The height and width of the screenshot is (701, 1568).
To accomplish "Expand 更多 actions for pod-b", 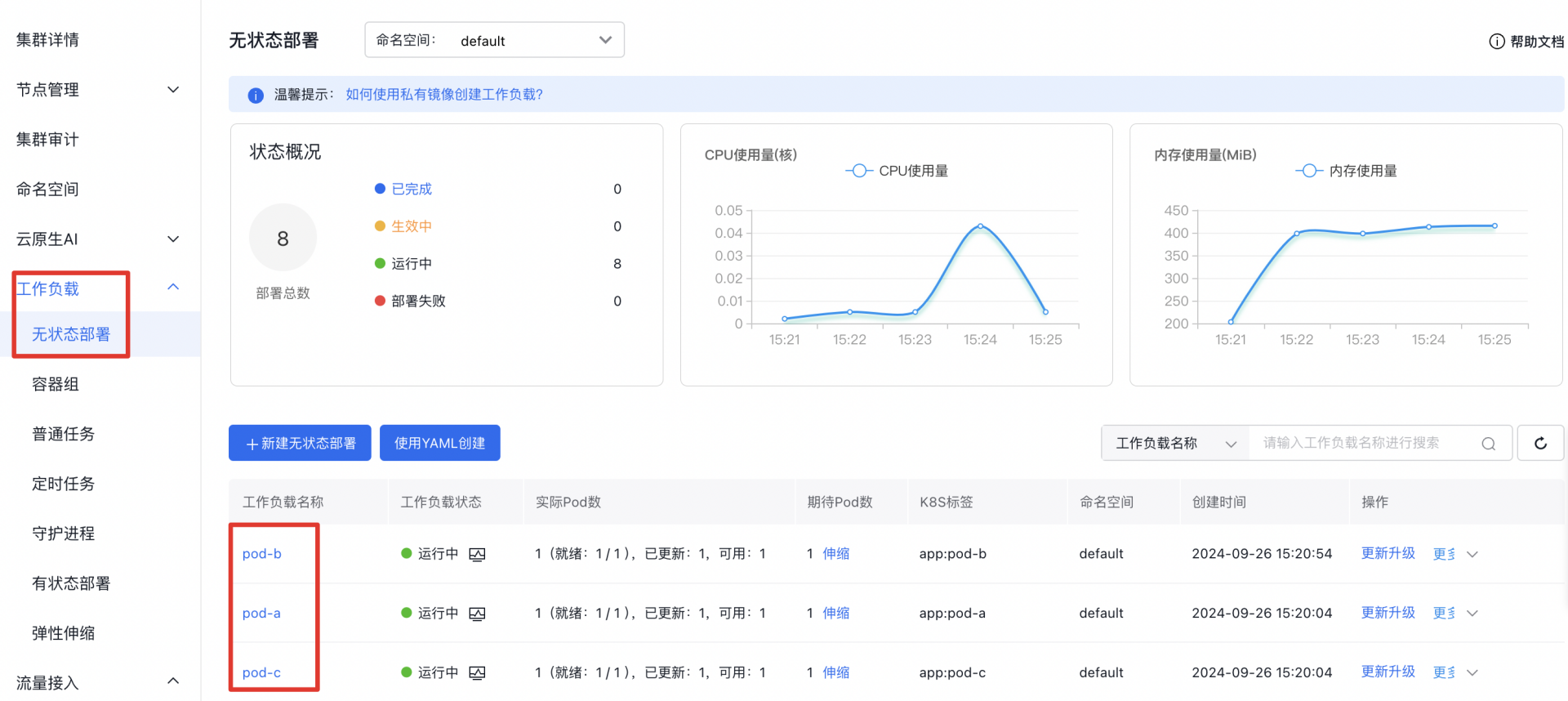I will (1455, 554).
